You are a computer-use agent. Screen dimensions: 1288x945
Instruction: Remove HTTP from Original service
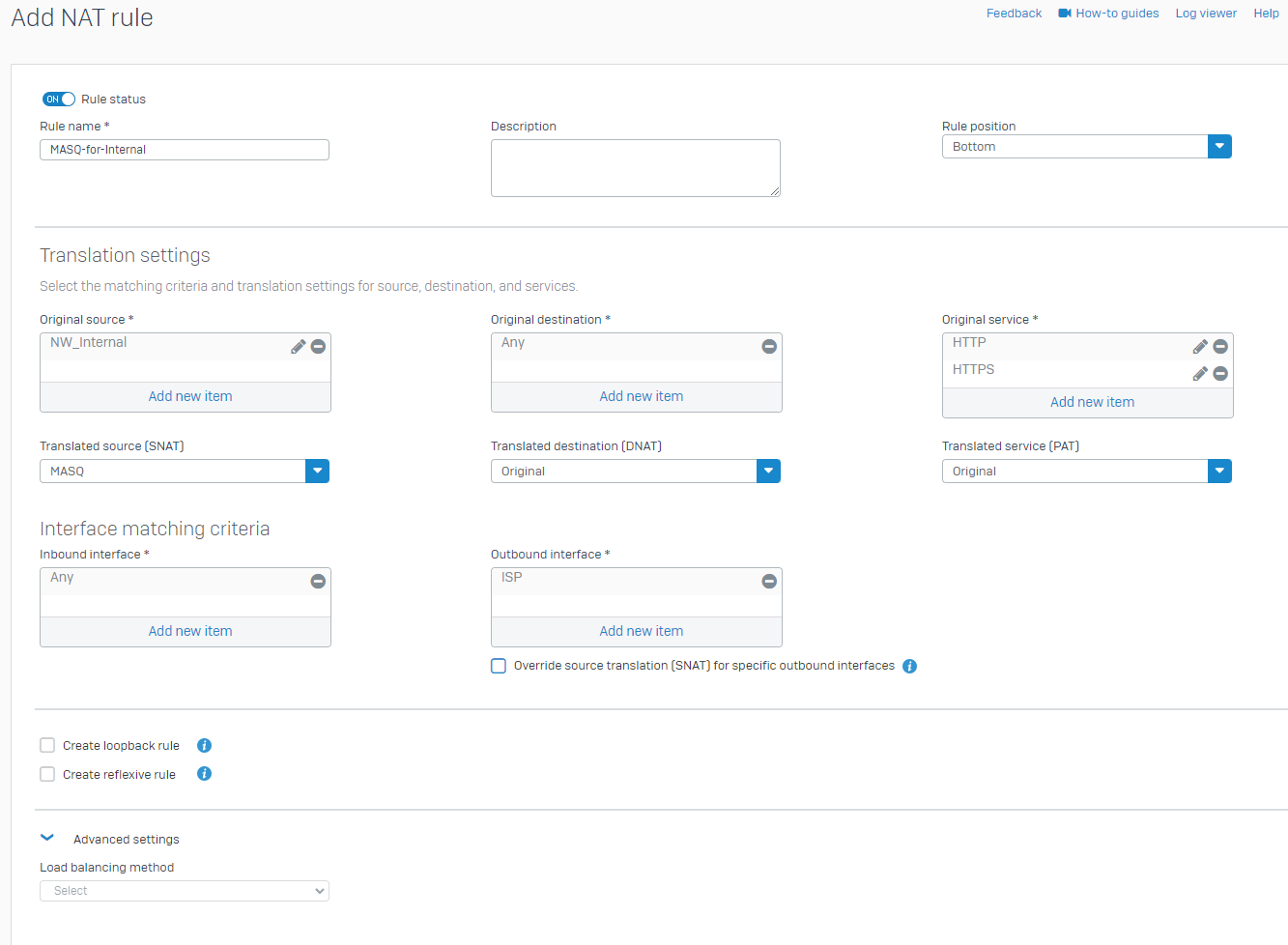[1220, 347]
